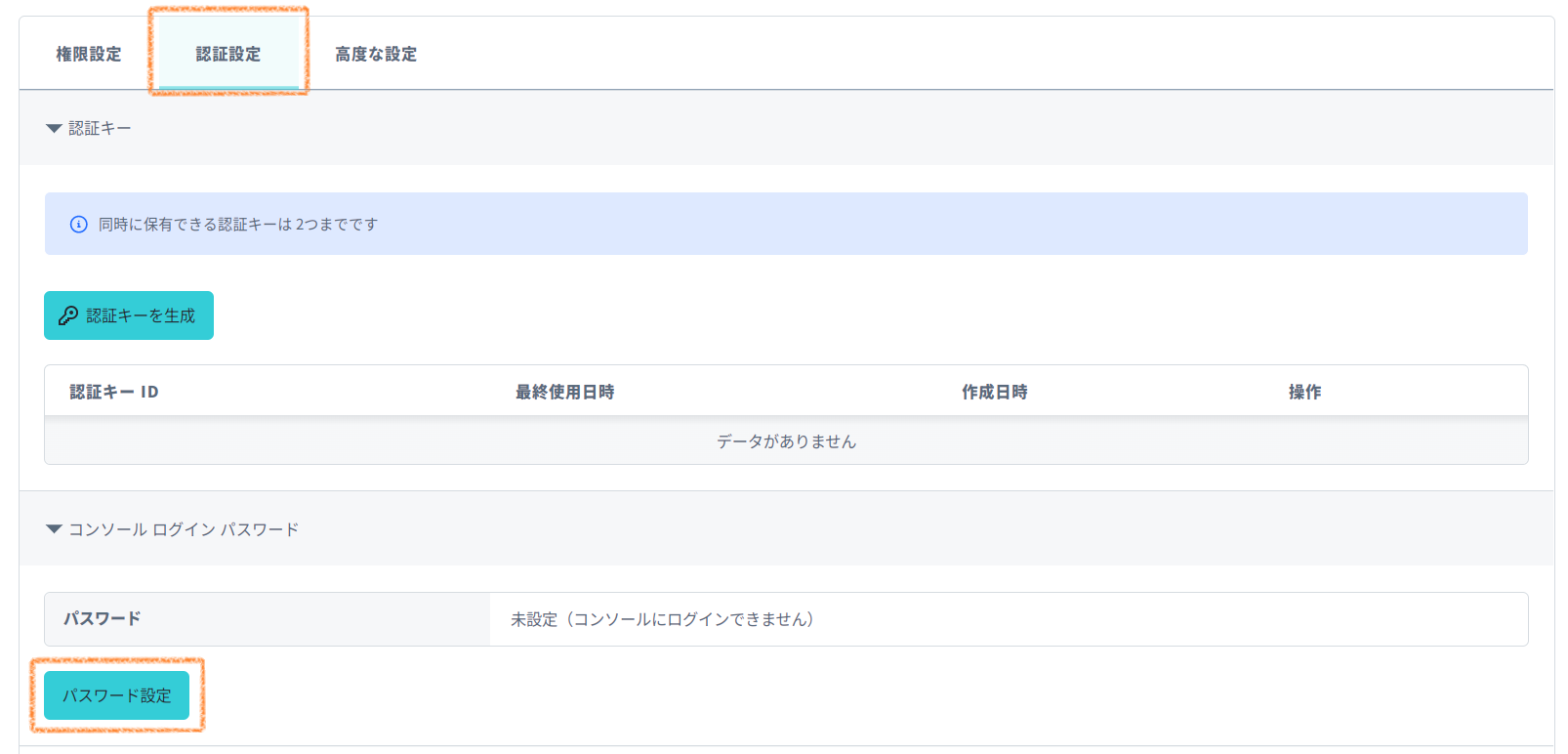Click the 操作 column header
This screenshot has width=1568, height=754.
(1305, 392)
